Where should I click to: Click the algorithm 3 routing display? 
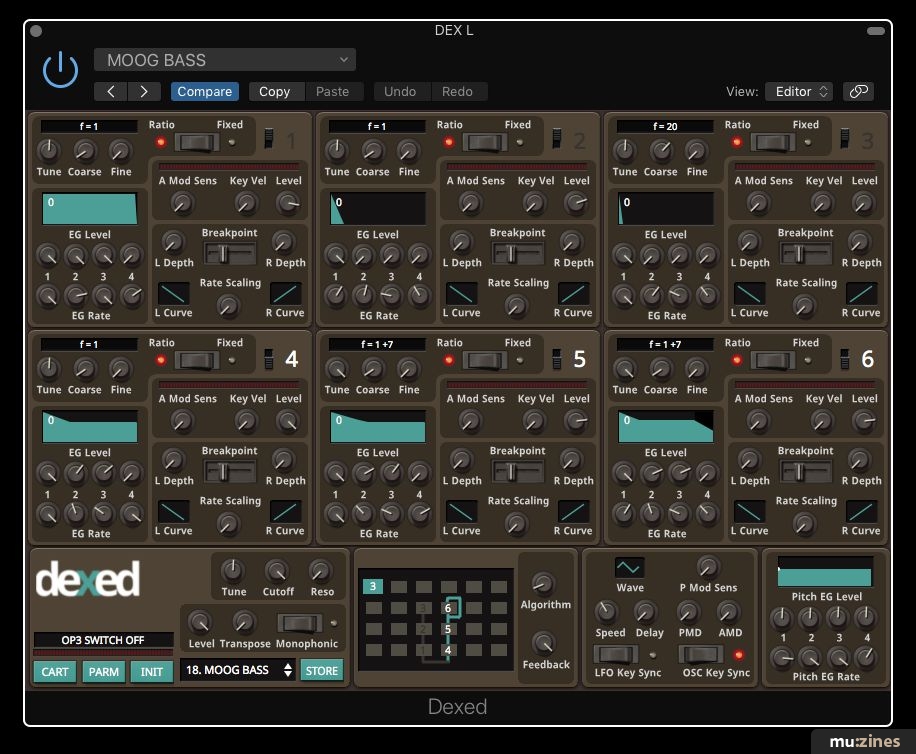(x=436, y=619)
